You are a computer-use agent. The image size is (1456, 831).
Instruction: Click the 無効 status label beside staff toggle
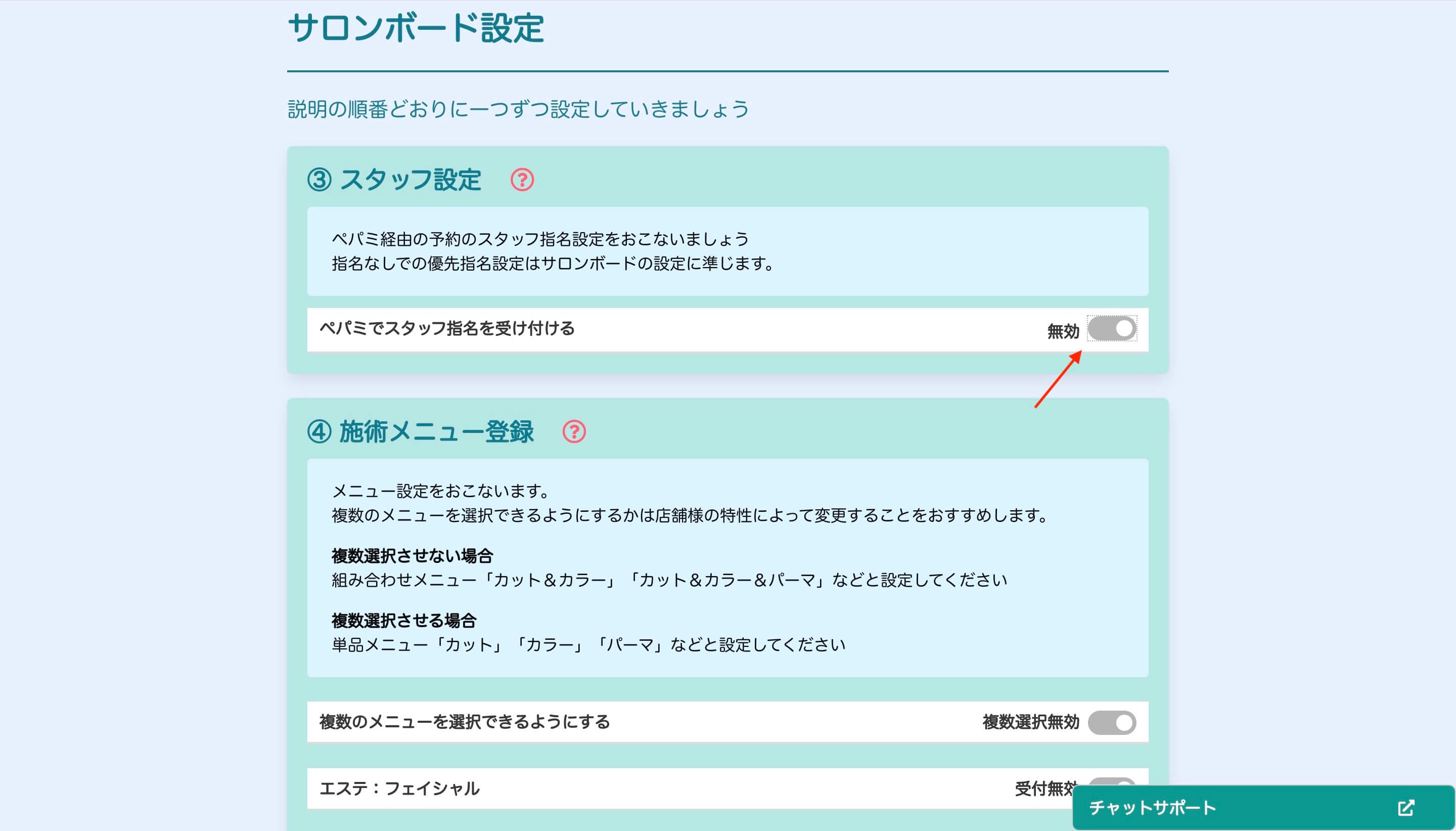click(x=1064, y=329)
